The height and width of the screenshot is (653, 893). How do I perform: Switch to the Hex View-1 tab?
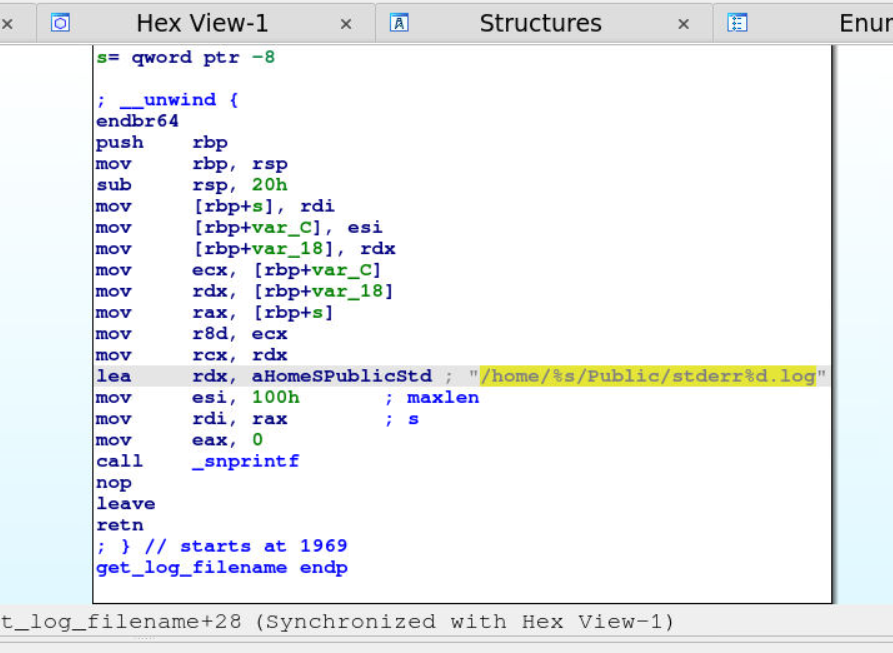[x=202, y=23]
